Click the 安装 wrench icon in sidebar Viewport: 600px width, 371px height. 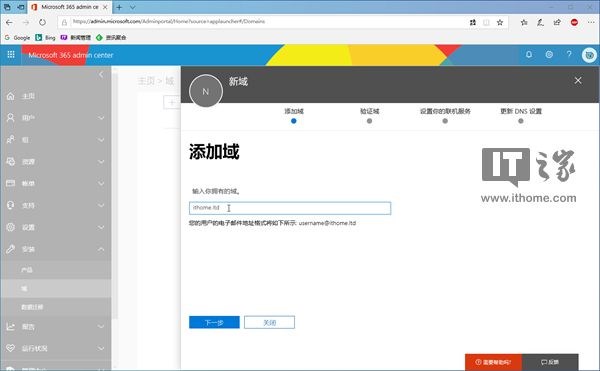[10, 249]
